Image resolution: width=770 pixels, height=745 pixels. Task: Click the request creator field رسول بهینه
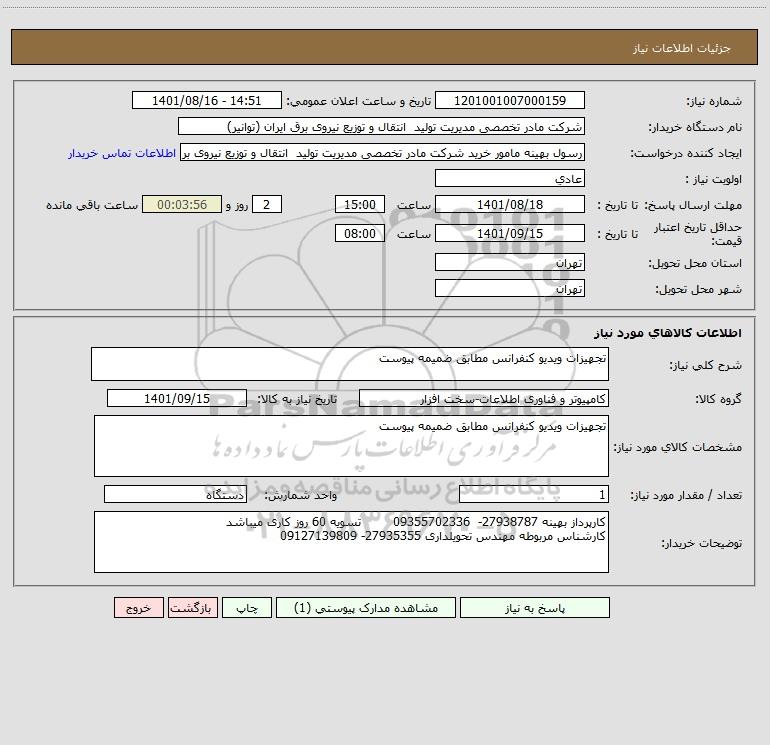pyautogui.click(x=383, y=153)
